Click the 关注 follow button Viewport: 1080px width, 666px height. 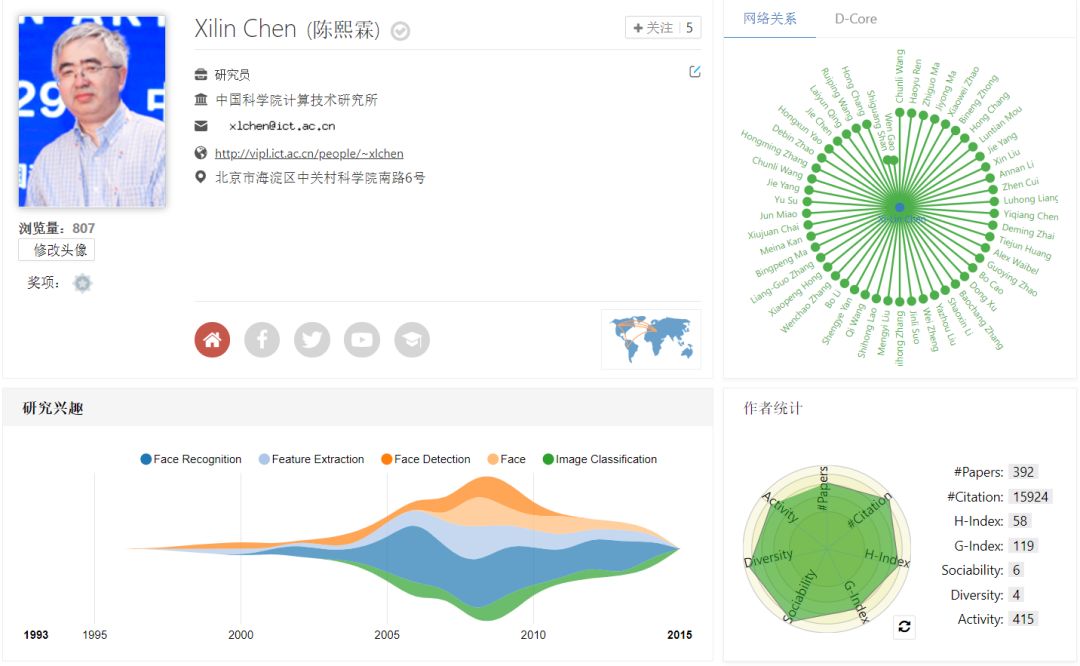point(654,28)
